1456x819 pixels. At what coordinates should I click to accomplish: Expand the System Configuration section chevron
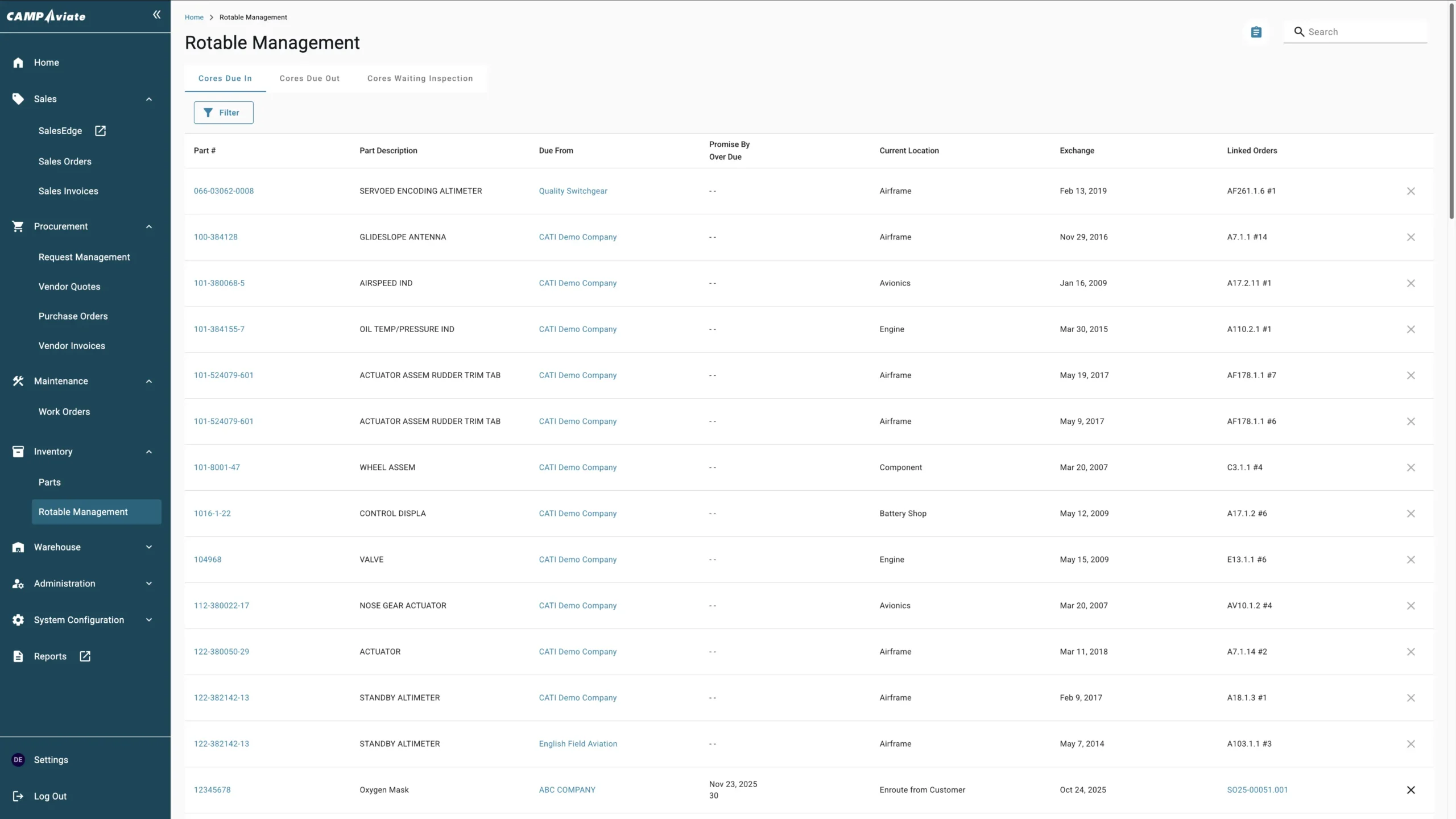point(149,620)
